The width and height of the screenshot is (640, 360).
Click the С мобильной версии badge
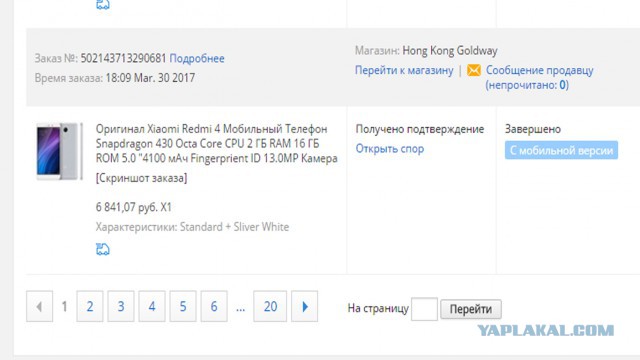(561, 150)
